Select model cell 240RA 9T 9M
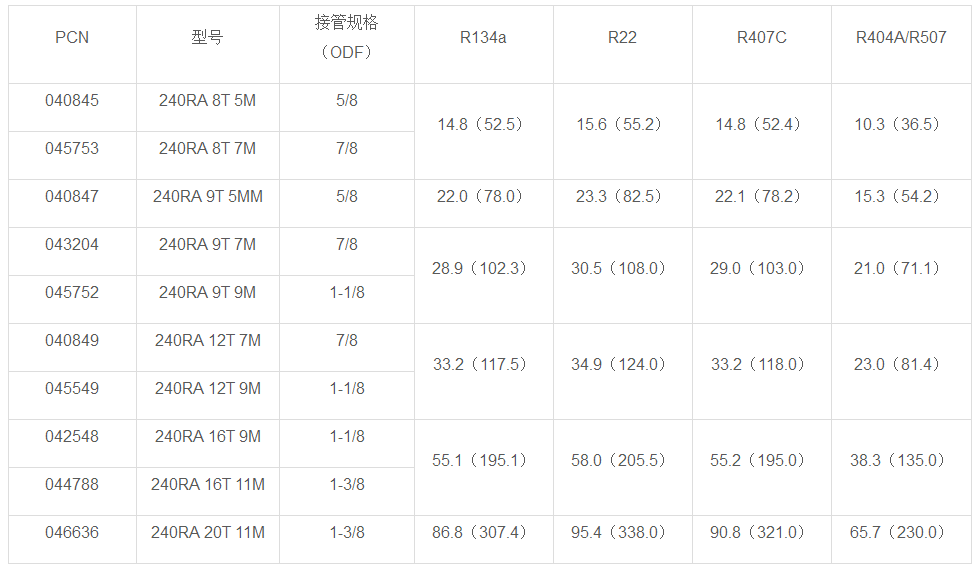The width and height of the screenshot is (980, 574). point(207,293)
